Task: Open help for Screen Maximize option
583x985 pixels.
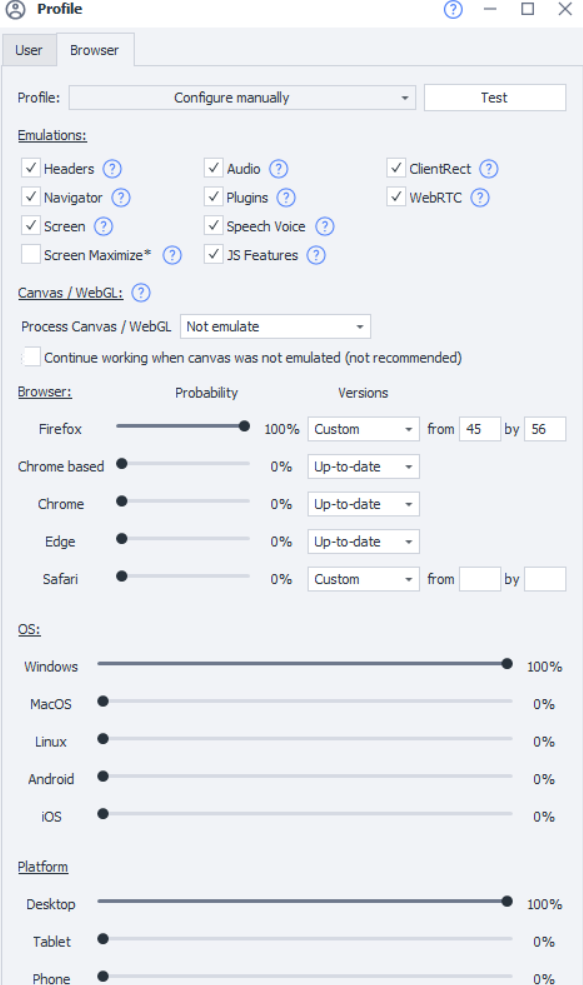Action: click(x=172, y=255)
